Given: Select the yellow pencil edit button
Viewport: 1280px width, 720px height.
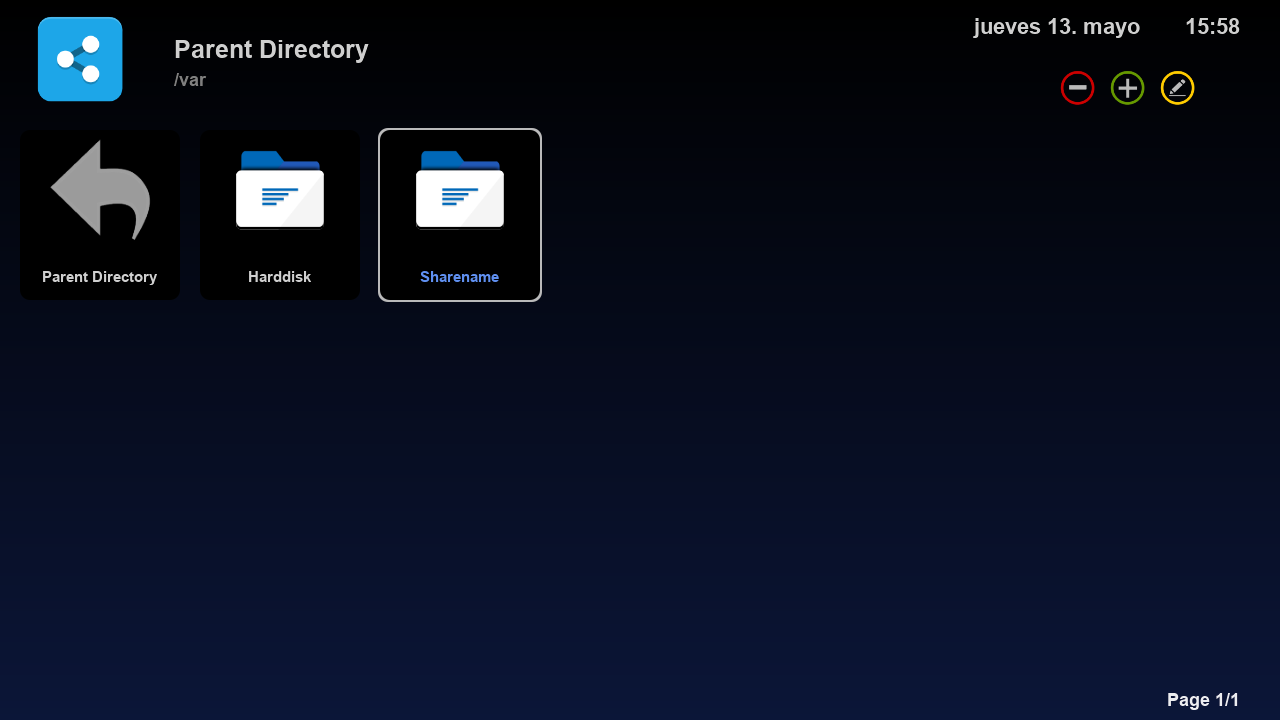Looking at the screenshot, I should pos(1177,88).
